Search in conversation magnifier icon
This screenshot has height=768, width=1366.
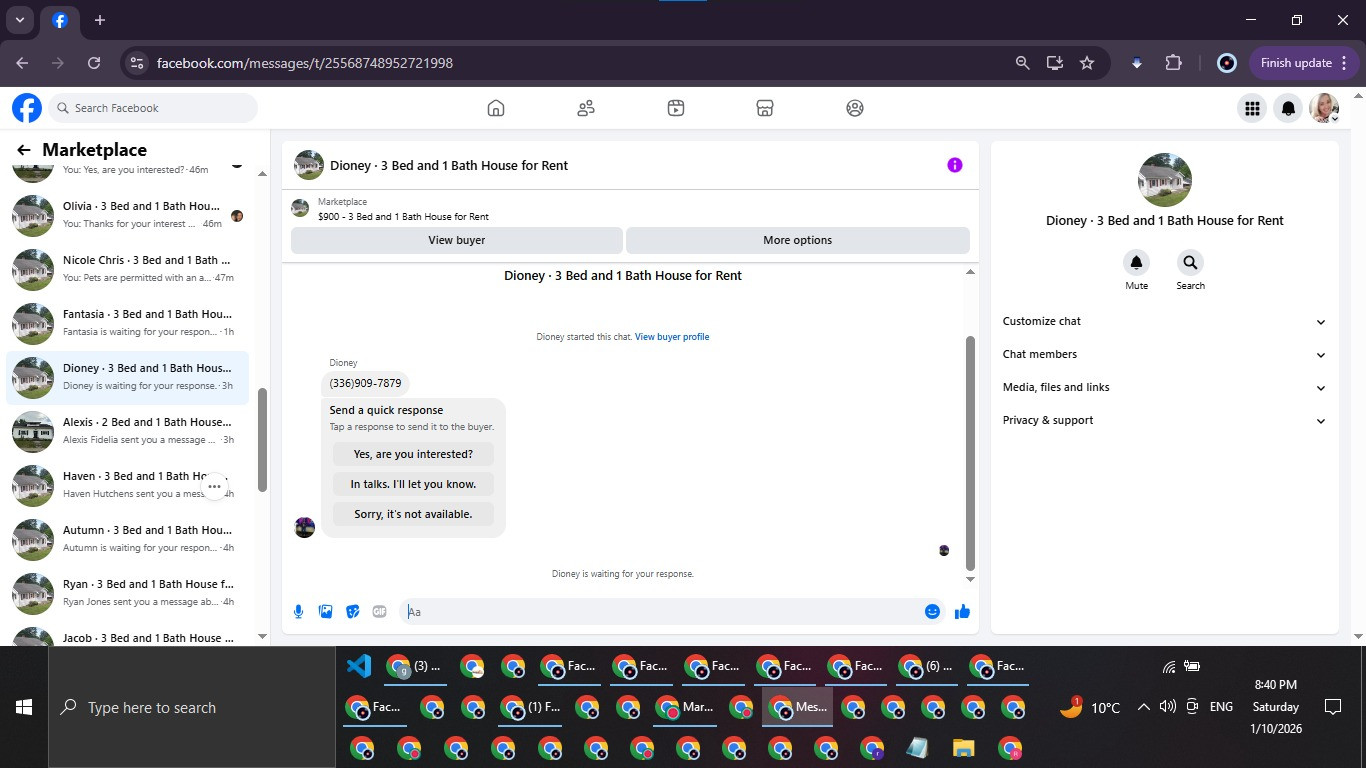(1190, 263)
